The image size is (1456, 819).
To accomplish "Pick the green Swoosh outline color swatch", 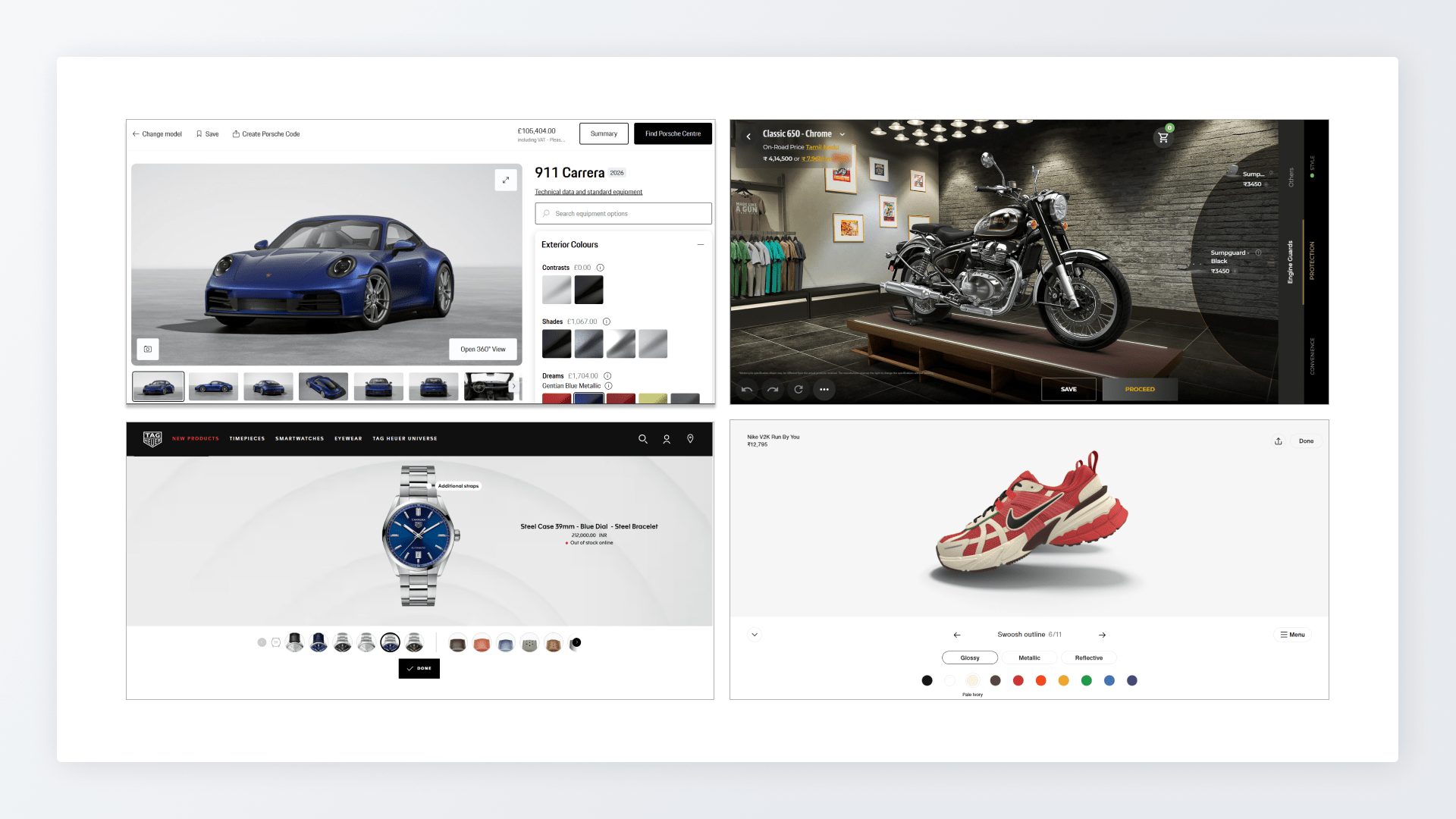I will [1087, 681].
